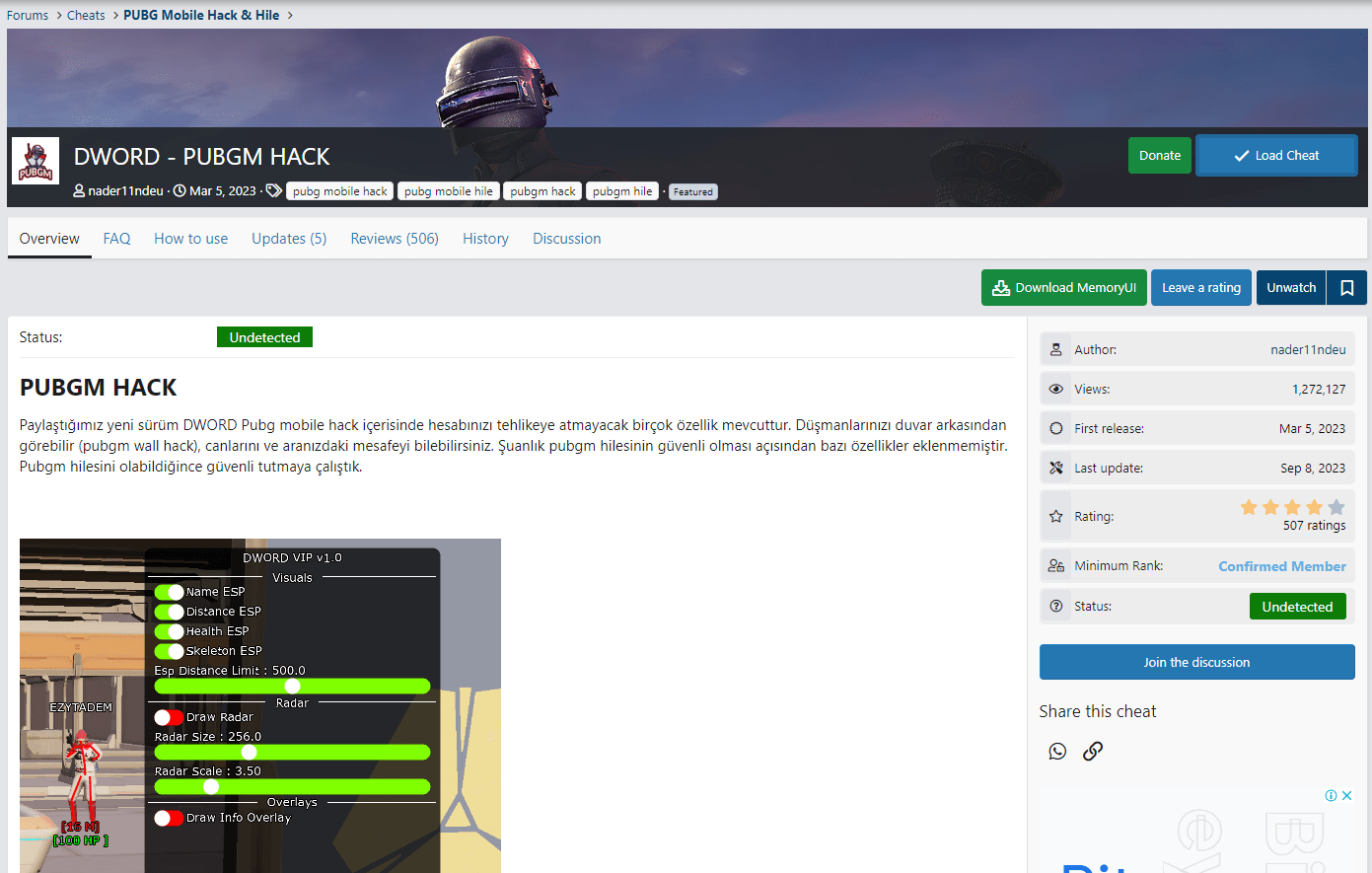
Task: Click the eye icon beside Views
Action: click(x=1056, y=389)
